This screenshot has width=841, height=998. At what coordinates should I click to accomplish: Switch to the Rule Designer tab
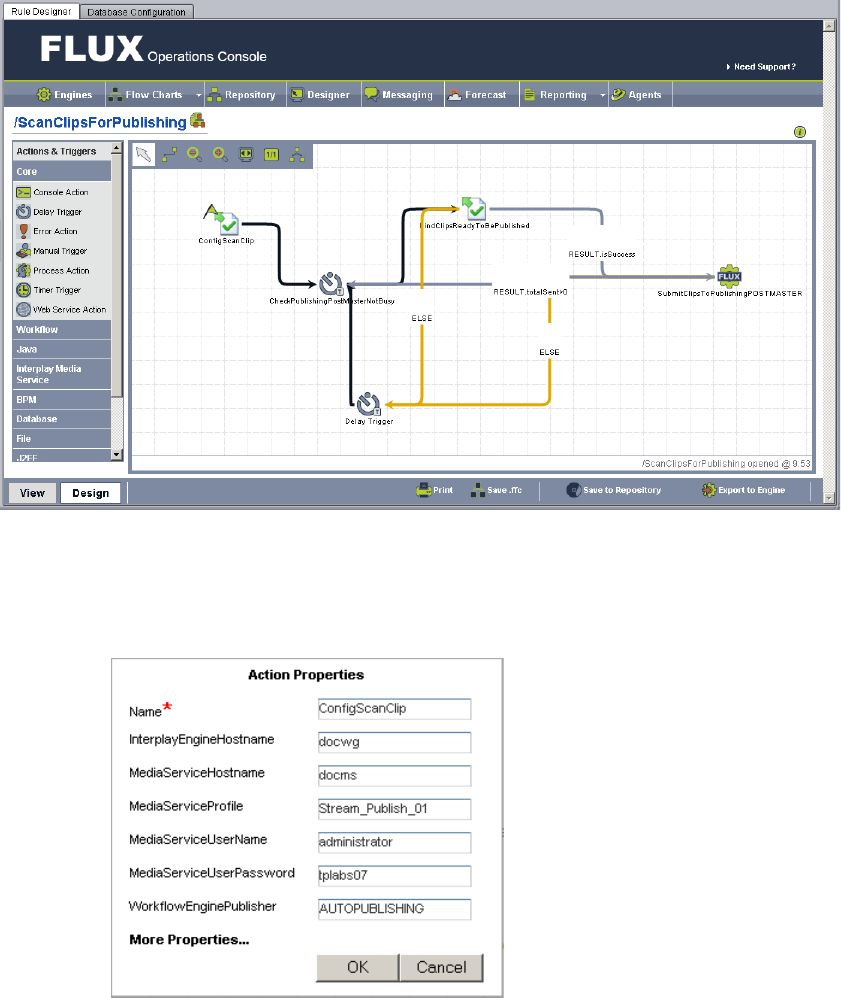tap(41, 11)
